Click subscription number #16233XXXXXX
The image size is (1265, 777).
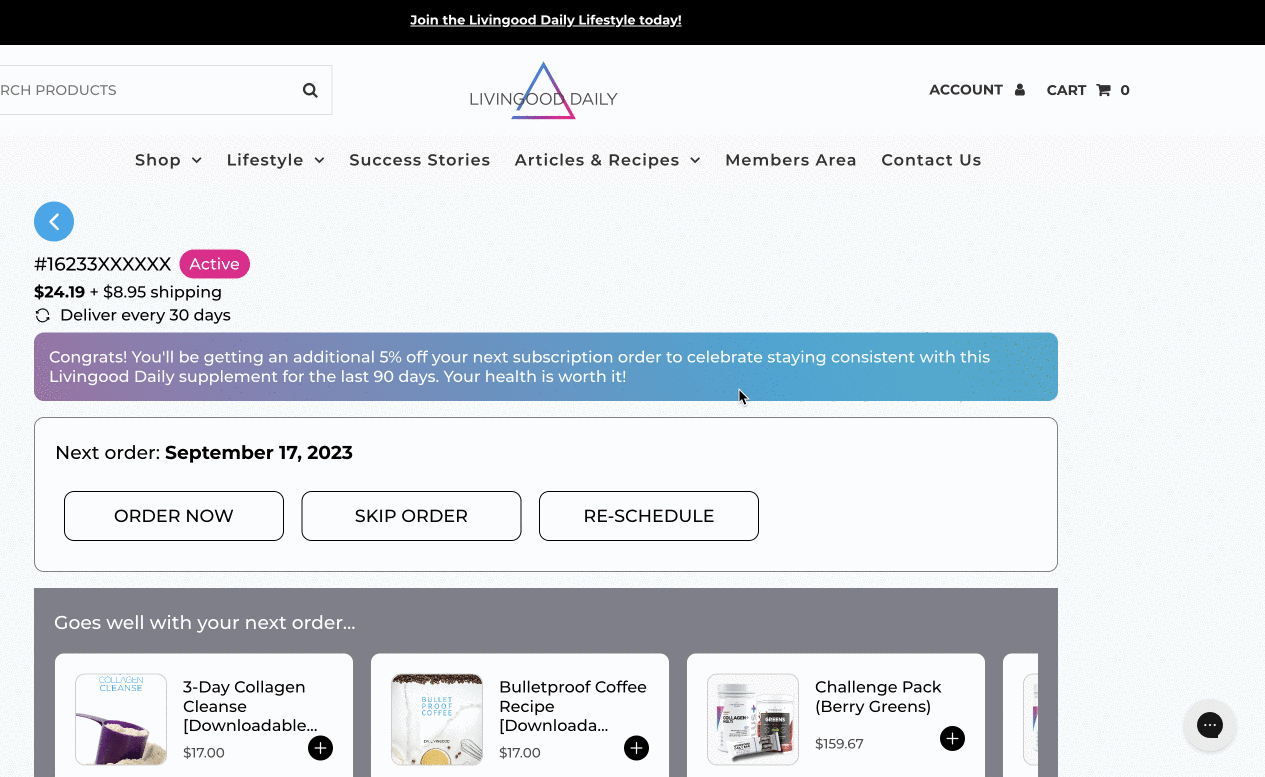pyautogui.click(x=103, y=264)
